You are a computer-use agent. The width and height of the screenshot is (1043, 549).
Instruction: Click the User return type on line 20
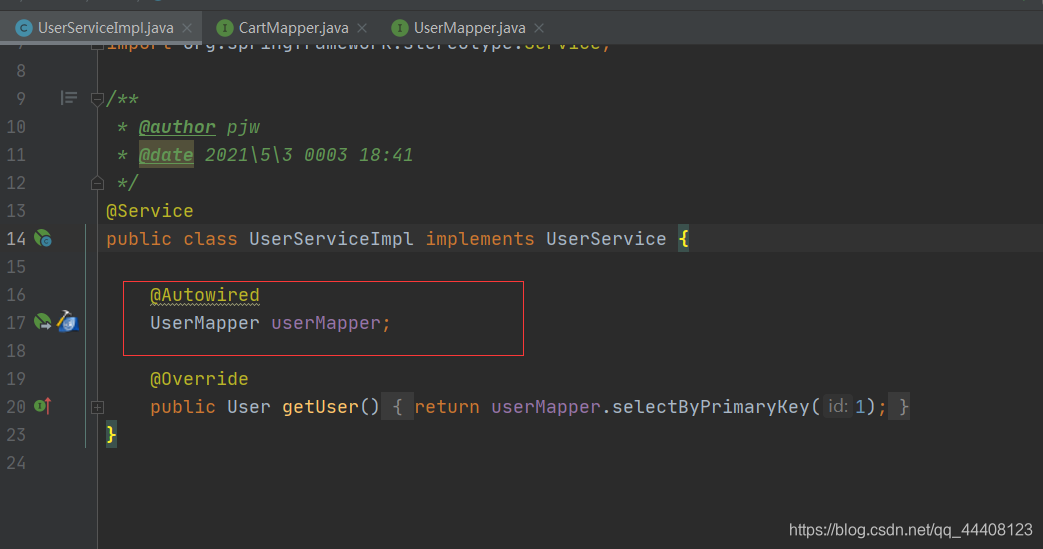pos(249,407)
